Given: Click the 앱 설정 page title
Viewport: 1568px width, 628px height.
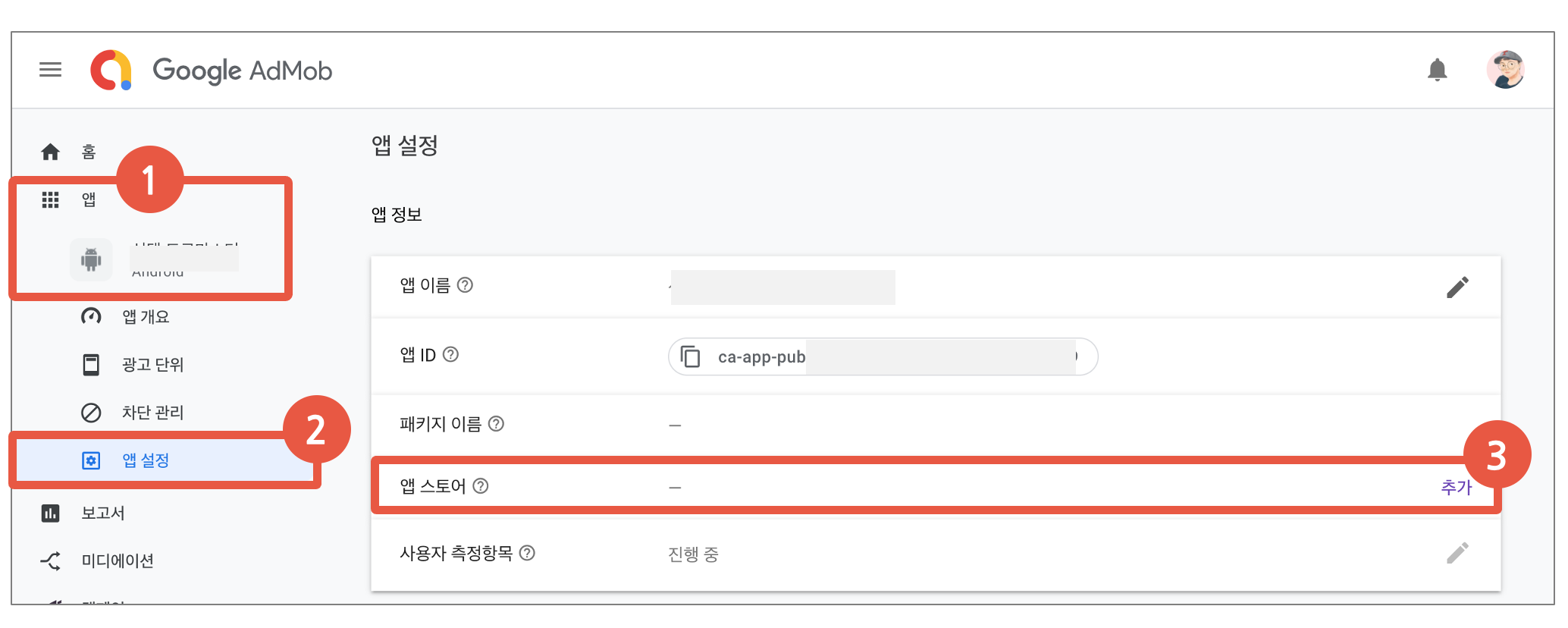Looking at the screenshot, I should 405,145.
